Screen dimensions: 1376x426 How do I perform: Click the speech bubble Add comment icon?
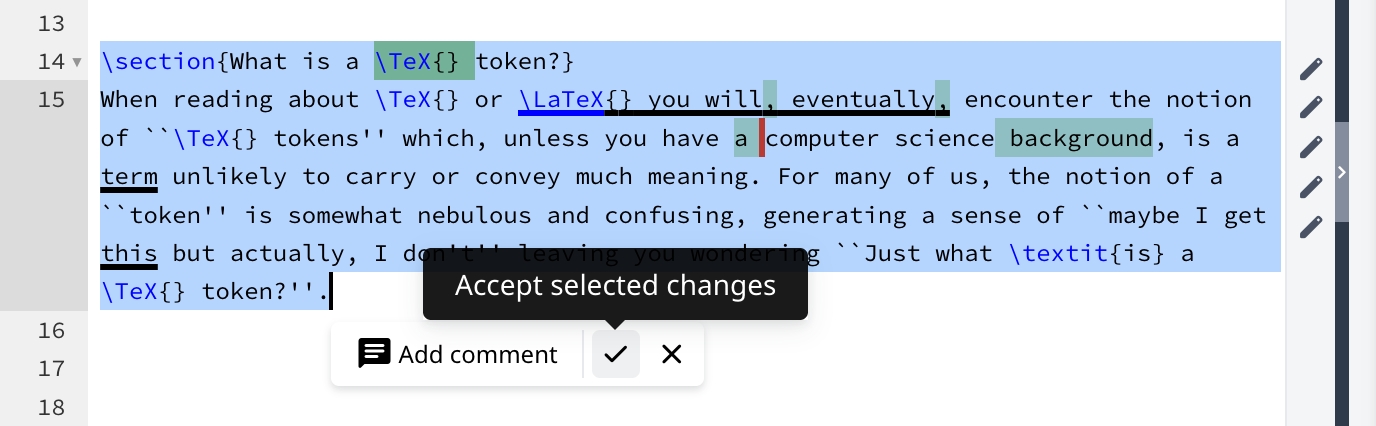pos(374,354)
